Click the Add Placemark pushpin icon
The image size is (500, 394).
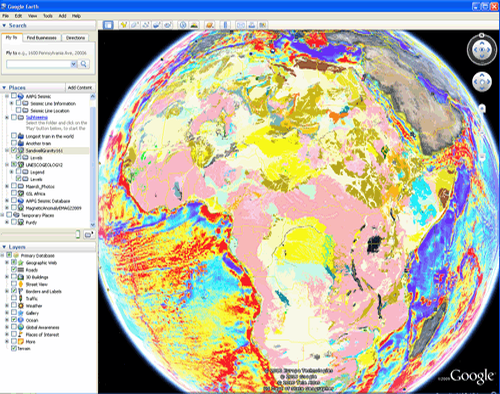[x=124, y=25]
